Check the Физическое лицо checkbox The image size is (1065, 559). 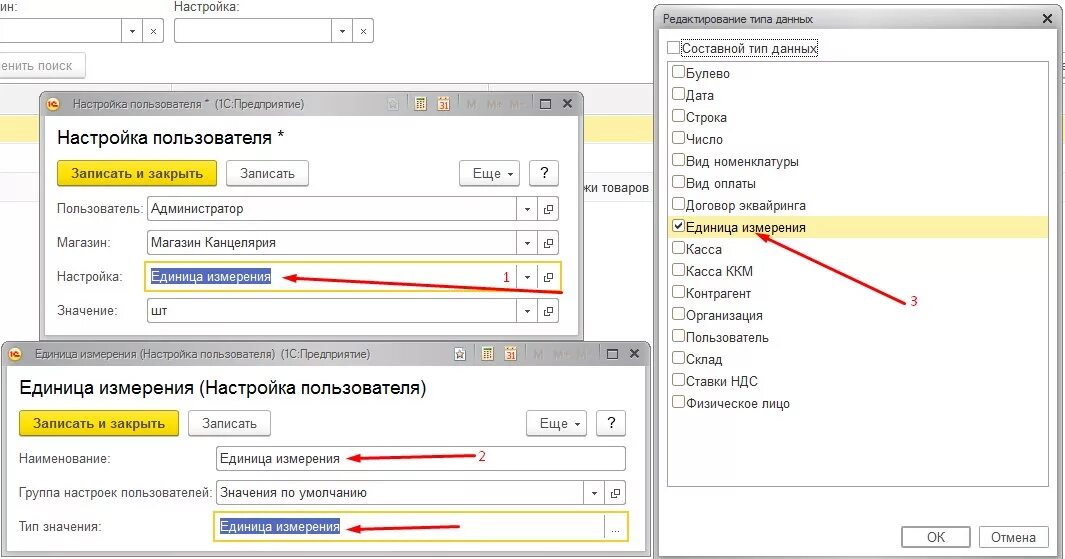point(678,401)
